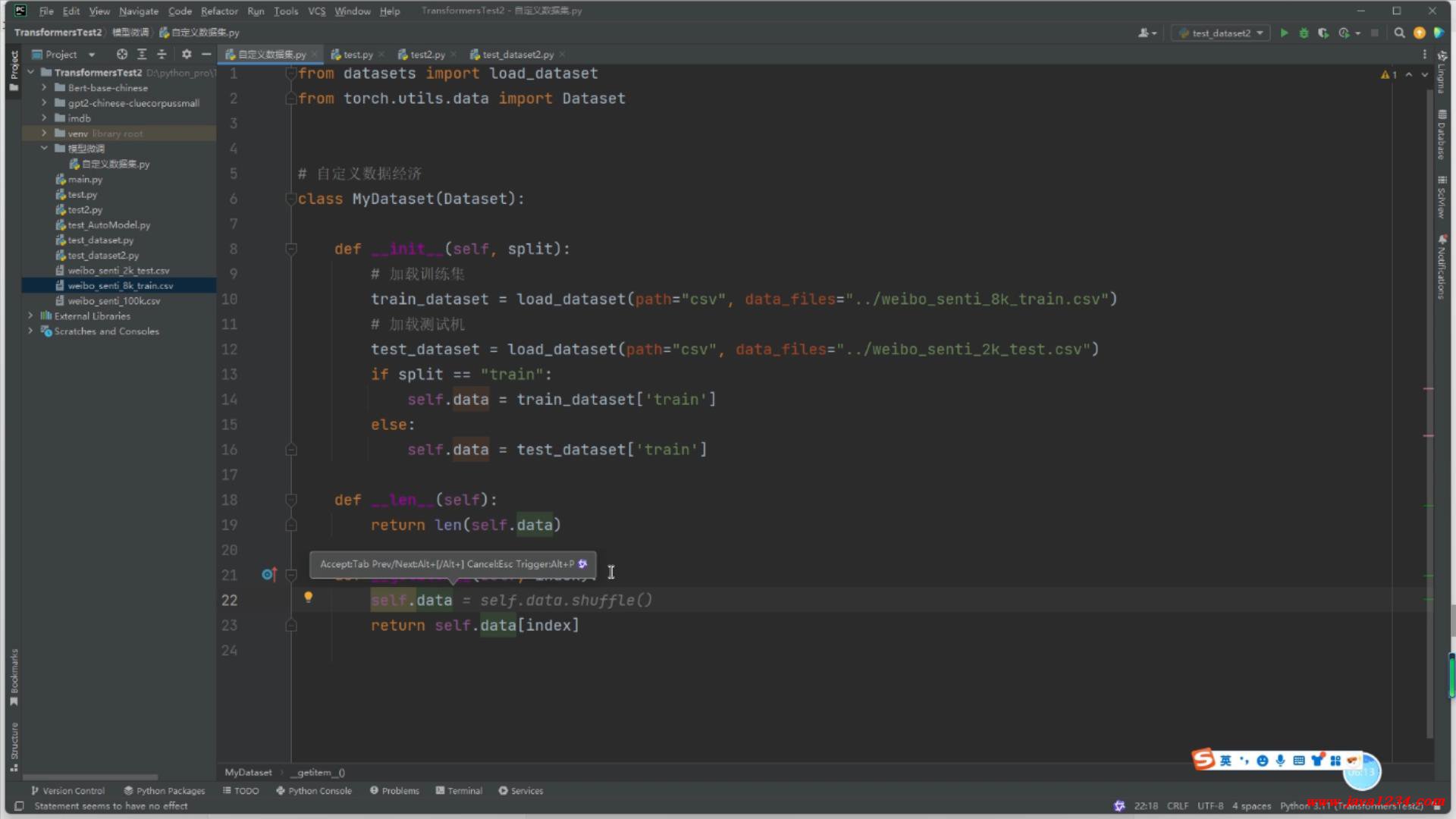1456x819 pixels.
Task: Open the Database tool window
Action: coord(1442,135)
